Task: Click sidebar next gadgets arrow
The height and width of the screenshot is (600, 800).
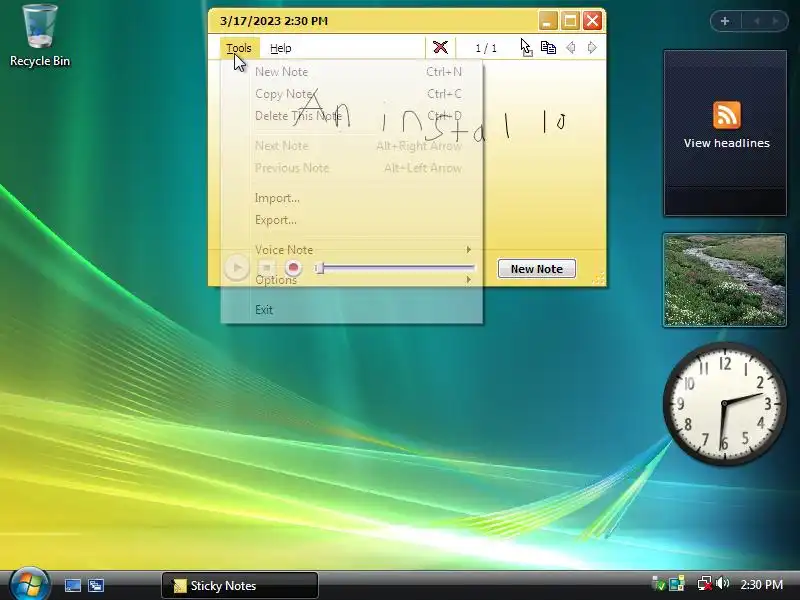Action: [776, 21]
